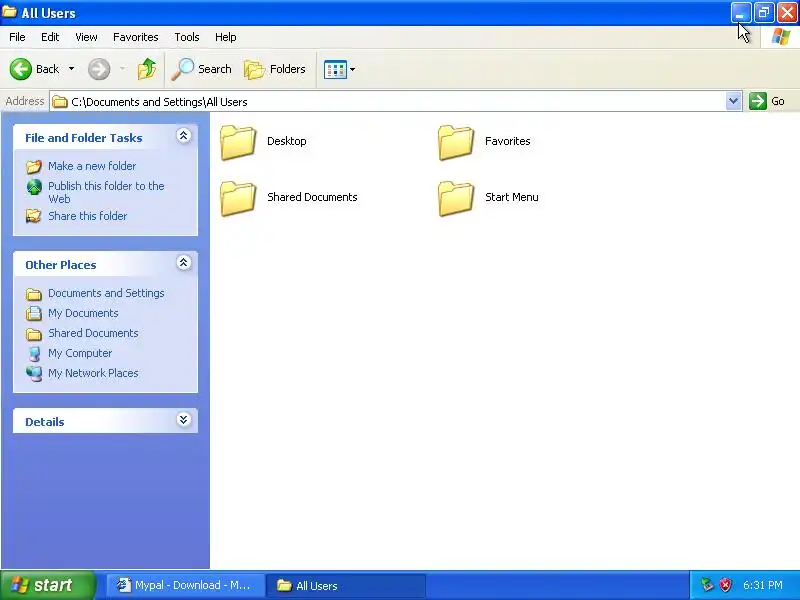The width and height of the screenshot is (800, 600).
Task: Click the green Go arrow button
Action: click(x=758, y=101)
